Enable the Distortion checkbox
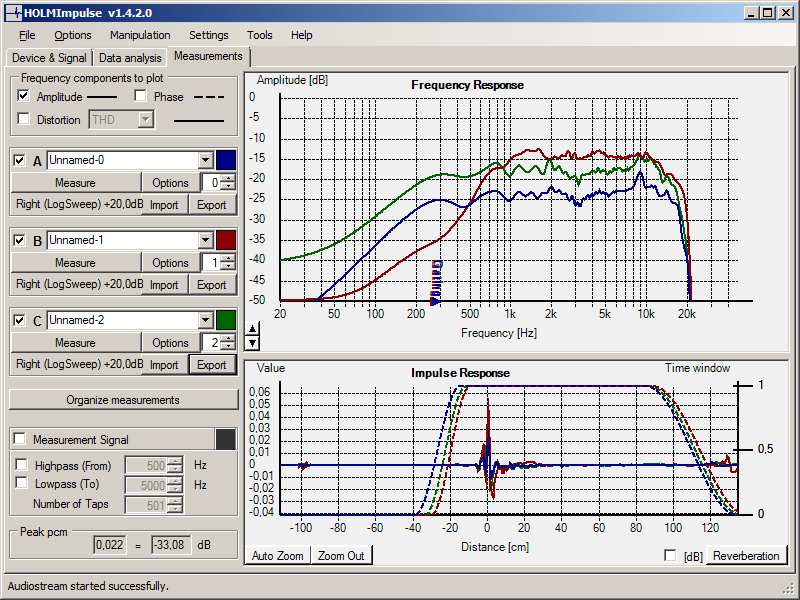 click(23, 119)
